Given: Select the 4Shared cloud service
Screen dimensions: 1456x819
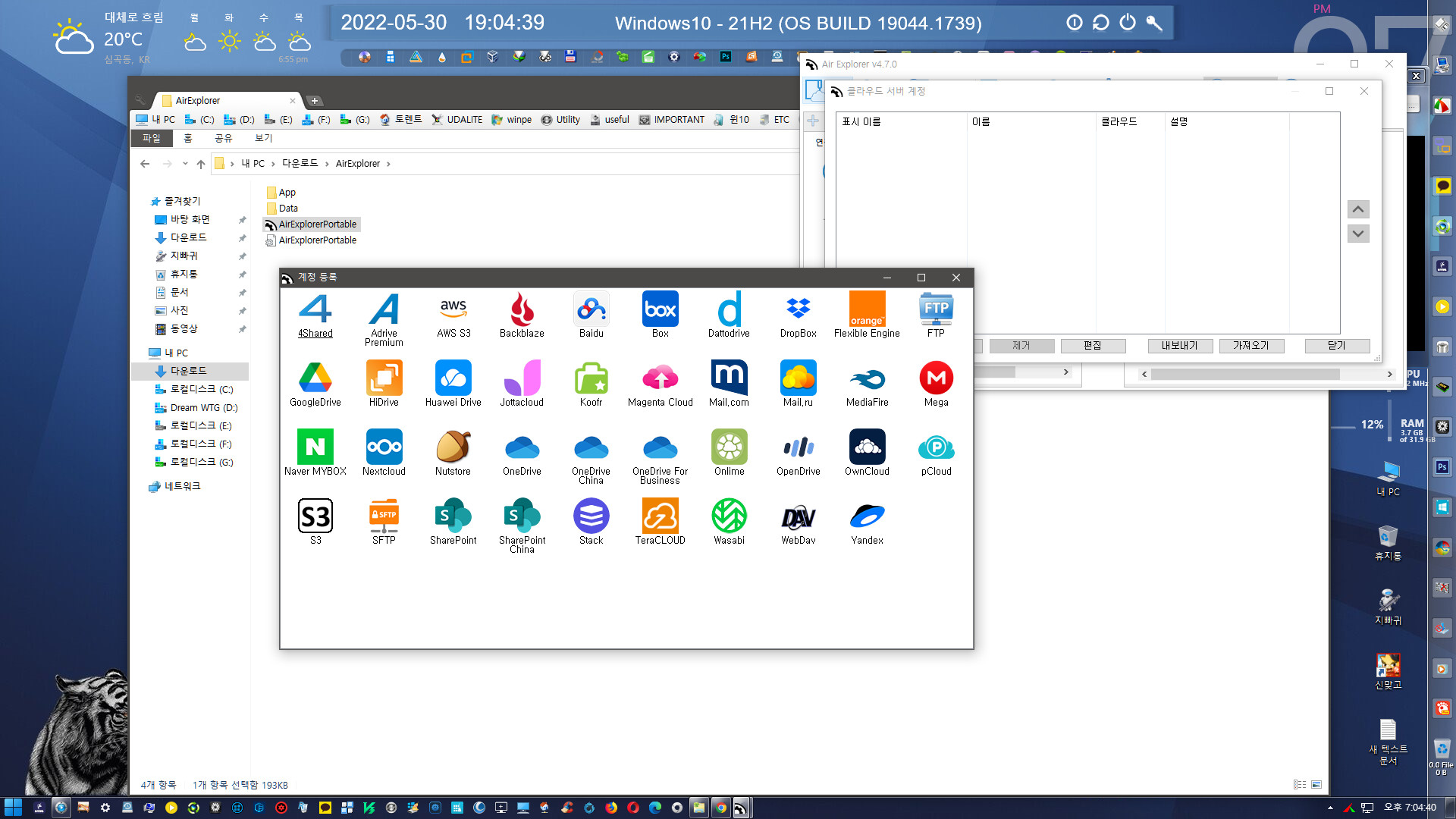Looking at the screenshot, I should [x=315, y=315].
